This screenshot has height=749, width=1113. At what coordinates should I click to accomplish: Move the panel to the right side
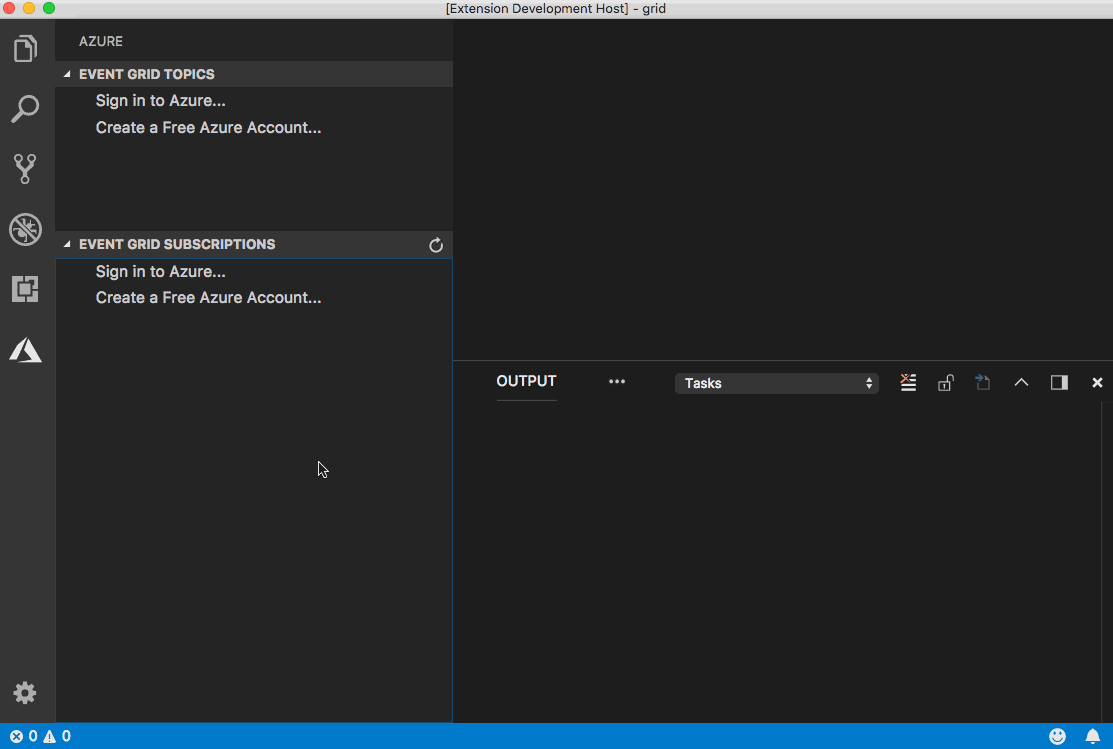click(x=1059, y=383)
